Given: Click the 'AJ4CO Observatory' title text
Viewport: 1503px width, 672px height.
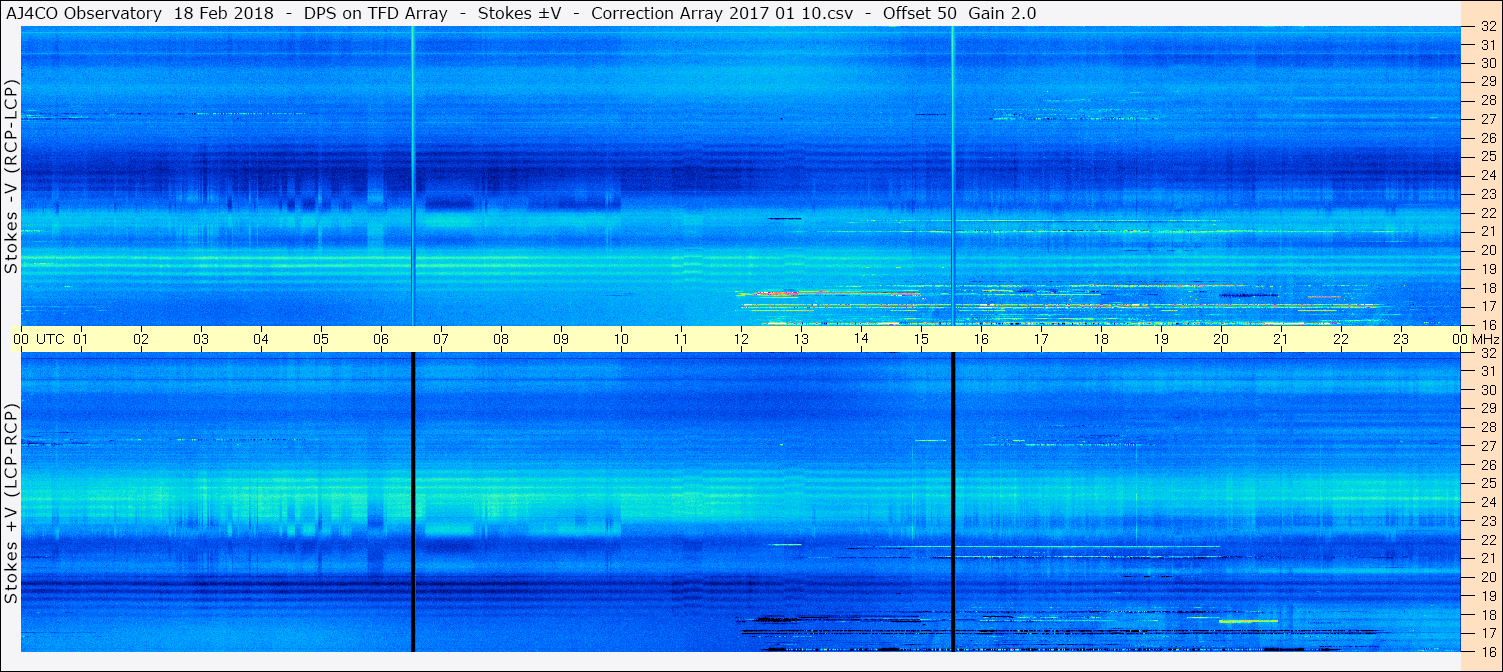Looking at the screenshot, I should point(86,13).
